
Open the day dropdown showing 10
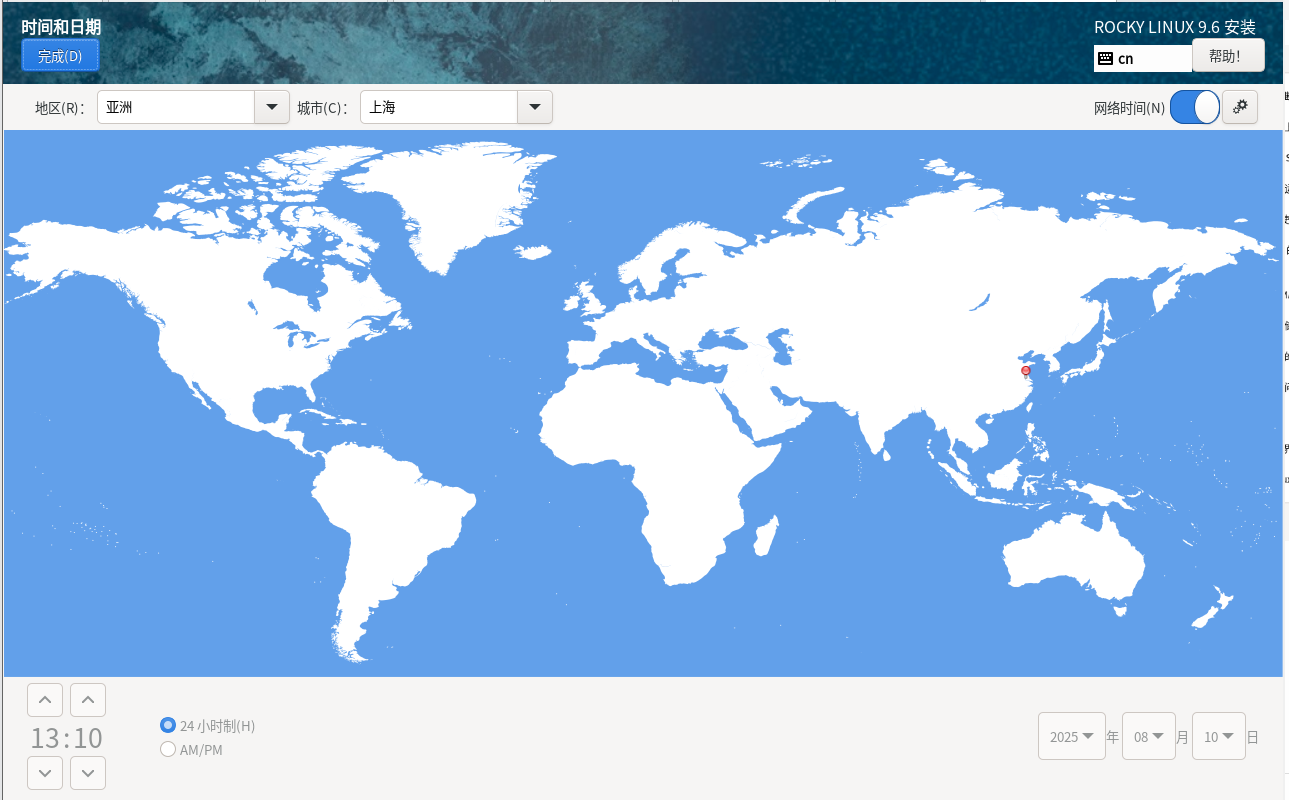pos(1219,737)
